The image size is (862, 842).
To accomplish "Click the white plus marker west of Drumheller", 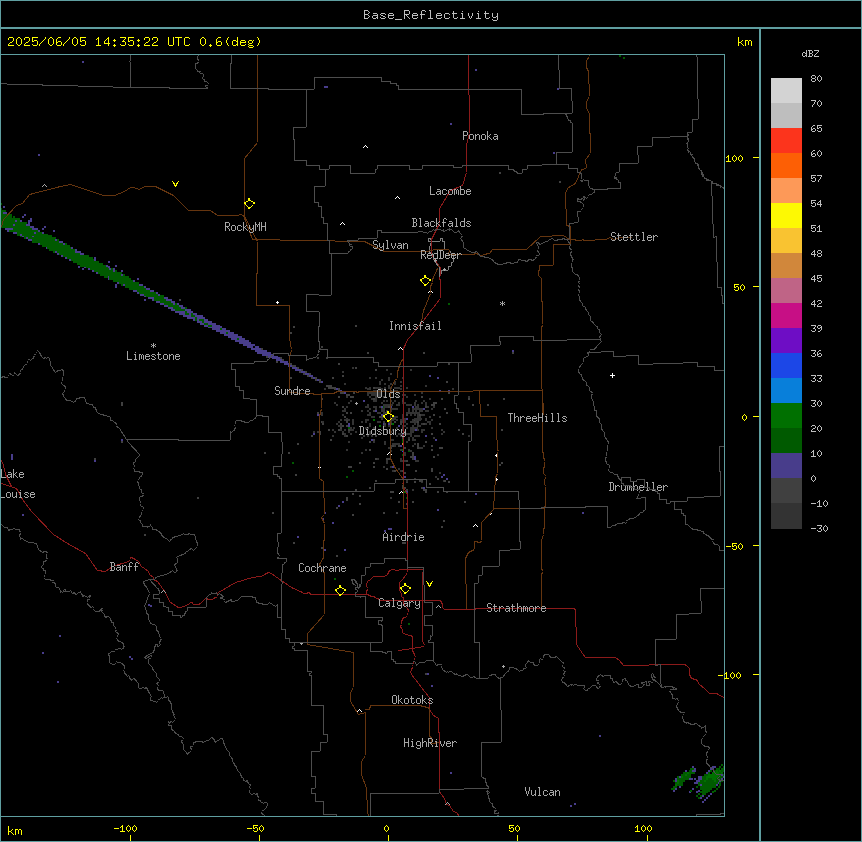I will (x=612, y=375).
